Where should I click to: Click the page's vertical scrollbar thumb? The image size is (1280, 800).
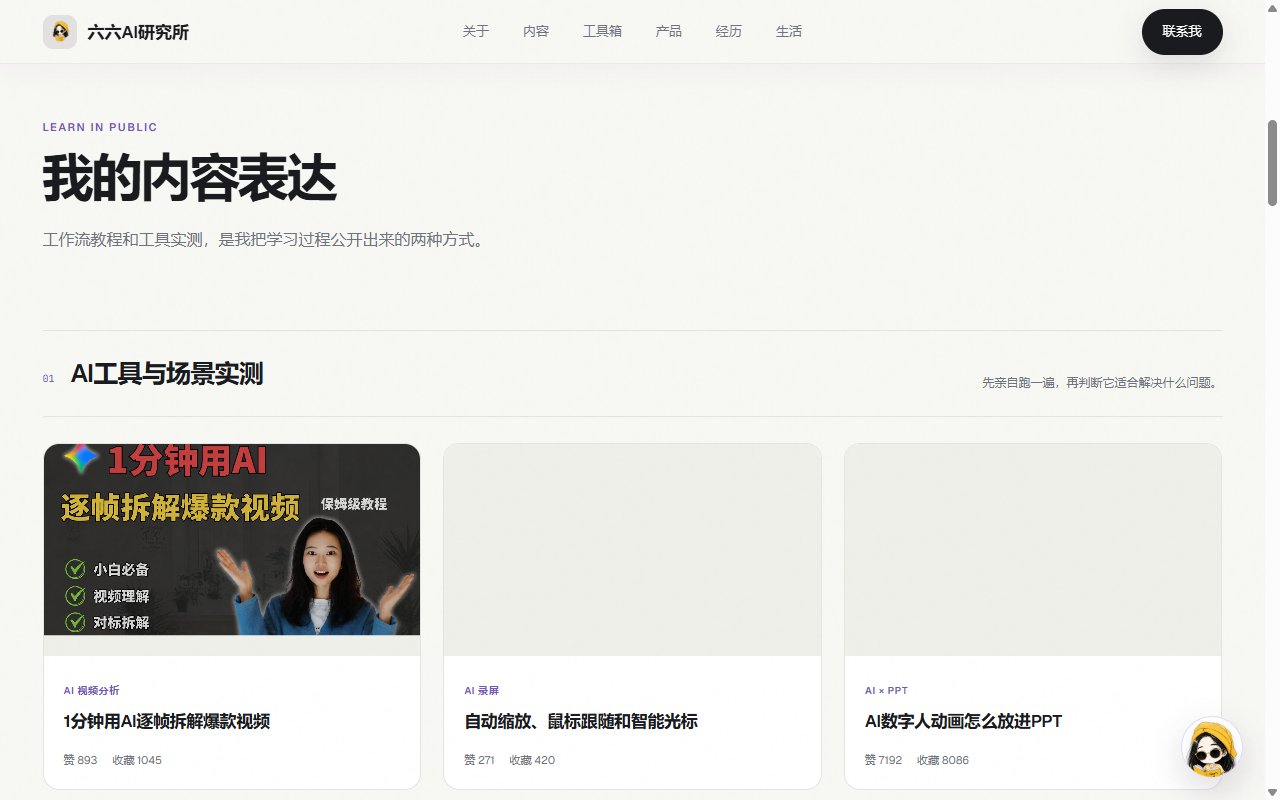(1273, 163)
